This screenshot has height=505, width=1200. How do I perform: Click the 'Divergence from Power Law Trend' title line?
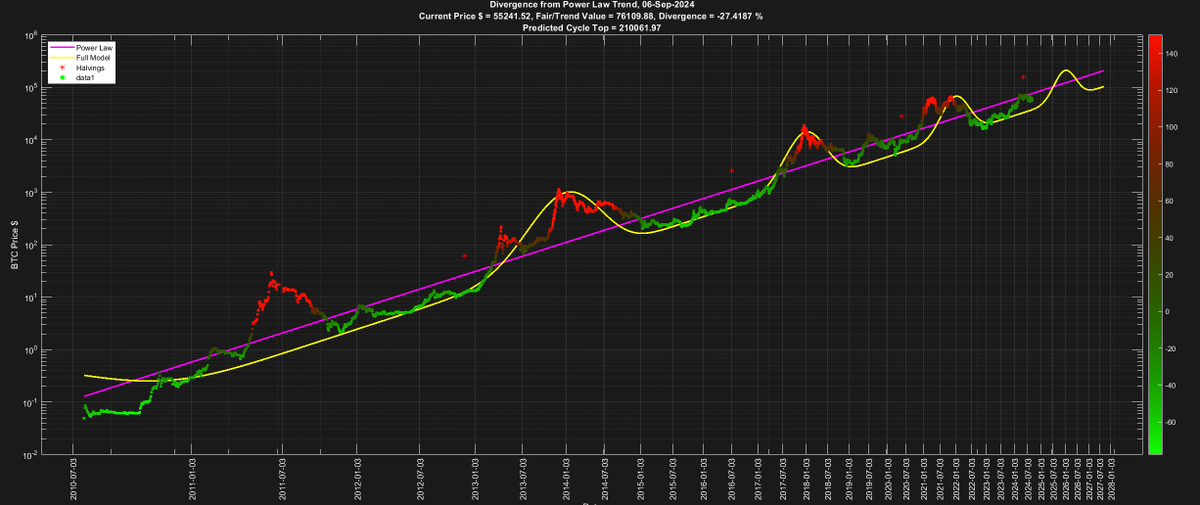[592, 6]
